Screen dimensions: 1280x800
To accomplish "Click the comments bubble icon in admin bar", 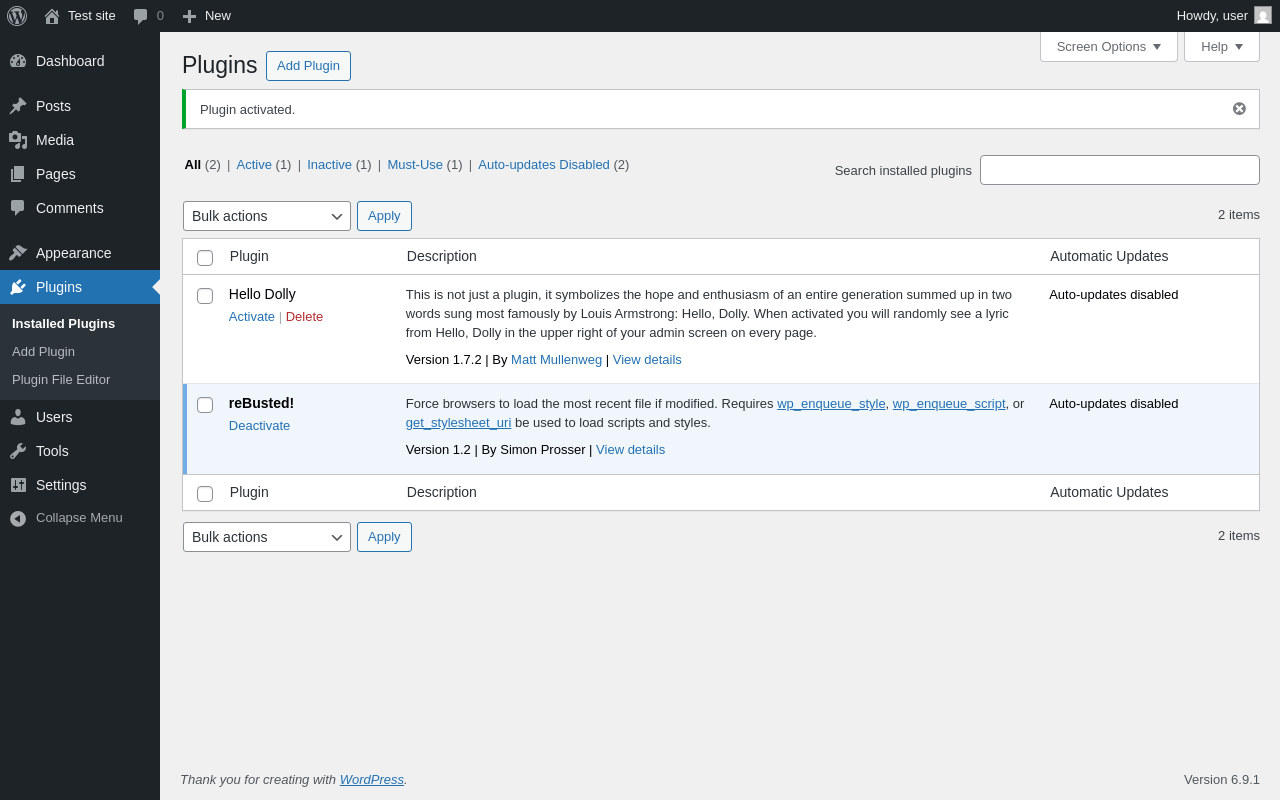I will pyautogui.click(x=141, y=16).
